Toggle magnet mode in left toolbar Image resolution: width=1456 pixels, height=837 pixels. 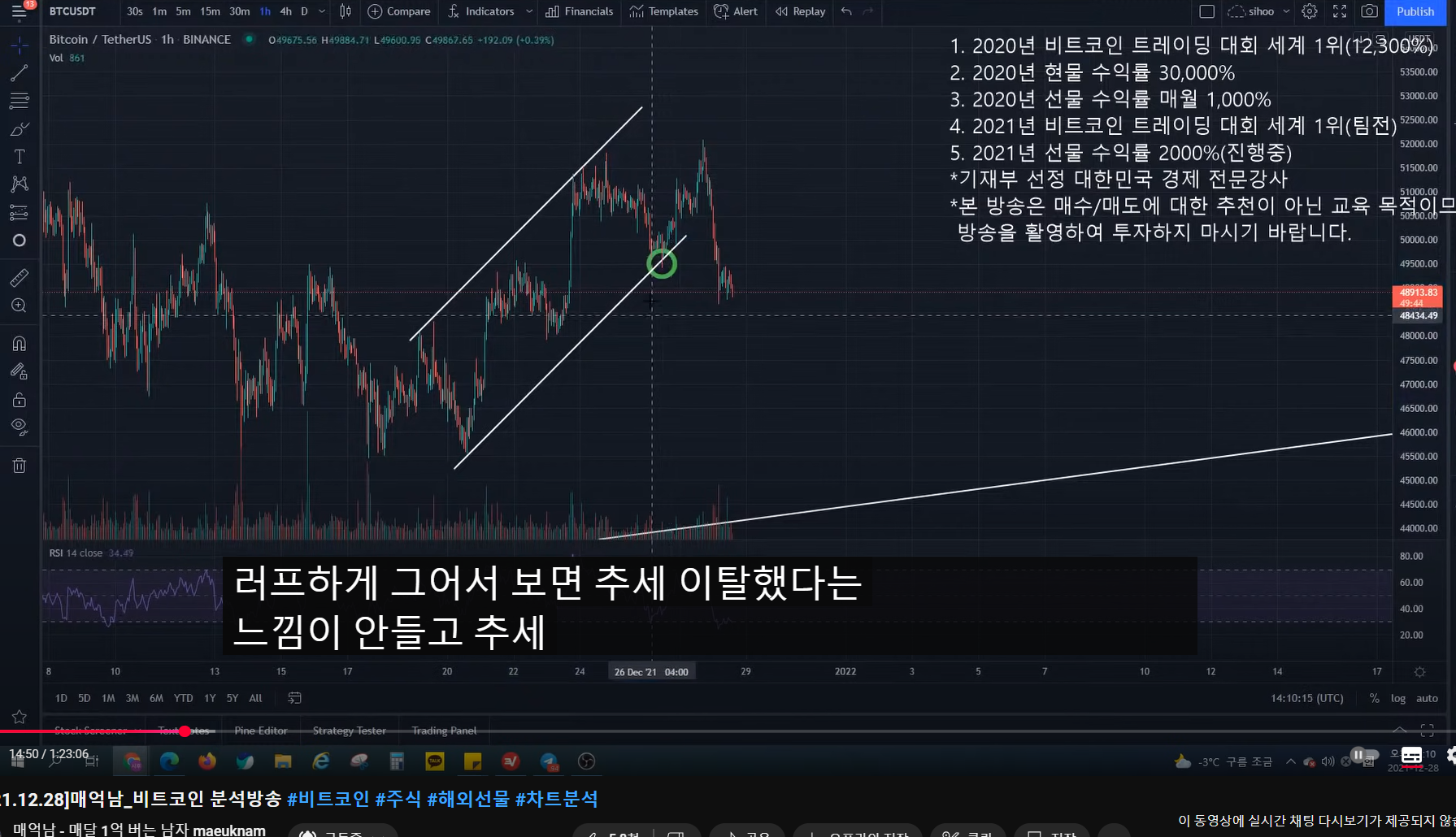click(x=19, y=344)
